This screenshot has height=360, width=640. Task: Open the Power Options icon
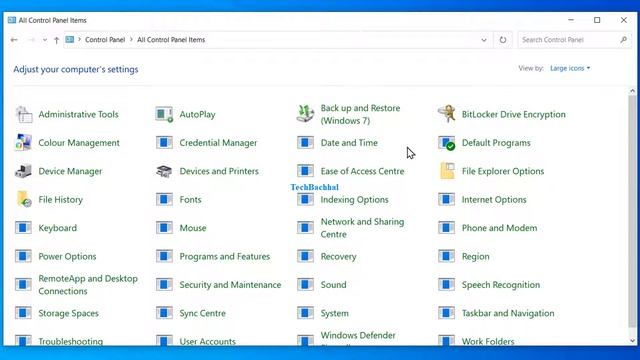pyautogui.click(x=23, y=256)
